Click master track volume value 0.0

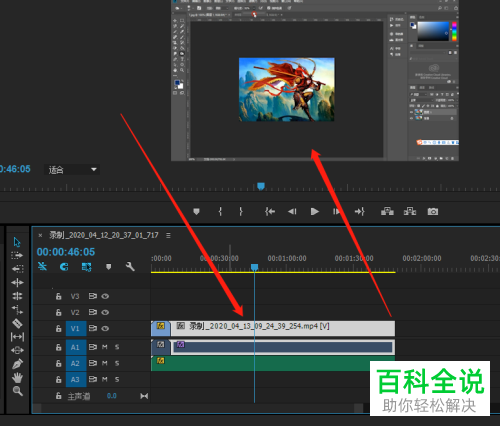pos(112,396)
